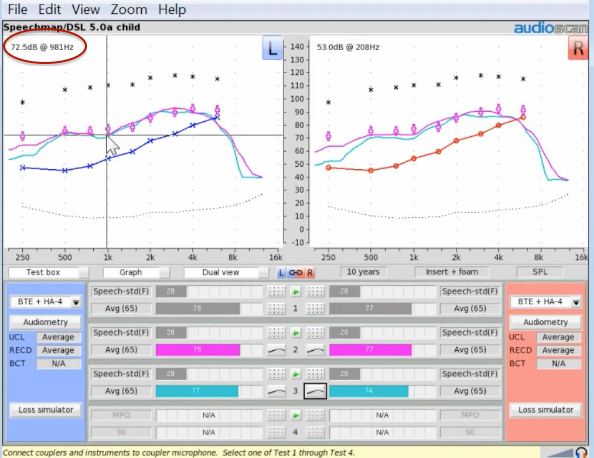Click the left magenta level bar for Test 2

pyautogui.click(x=197, y=350)
